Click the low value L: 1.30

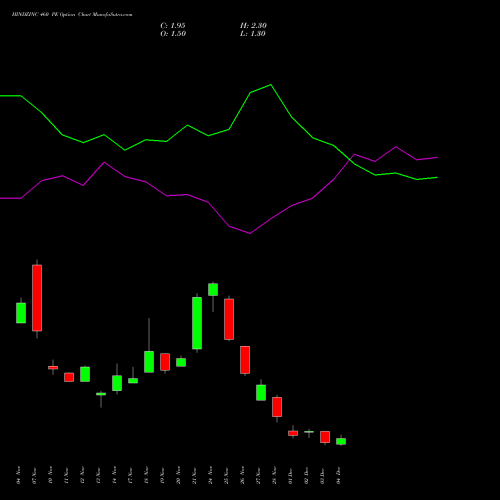(x=253, y=34)
